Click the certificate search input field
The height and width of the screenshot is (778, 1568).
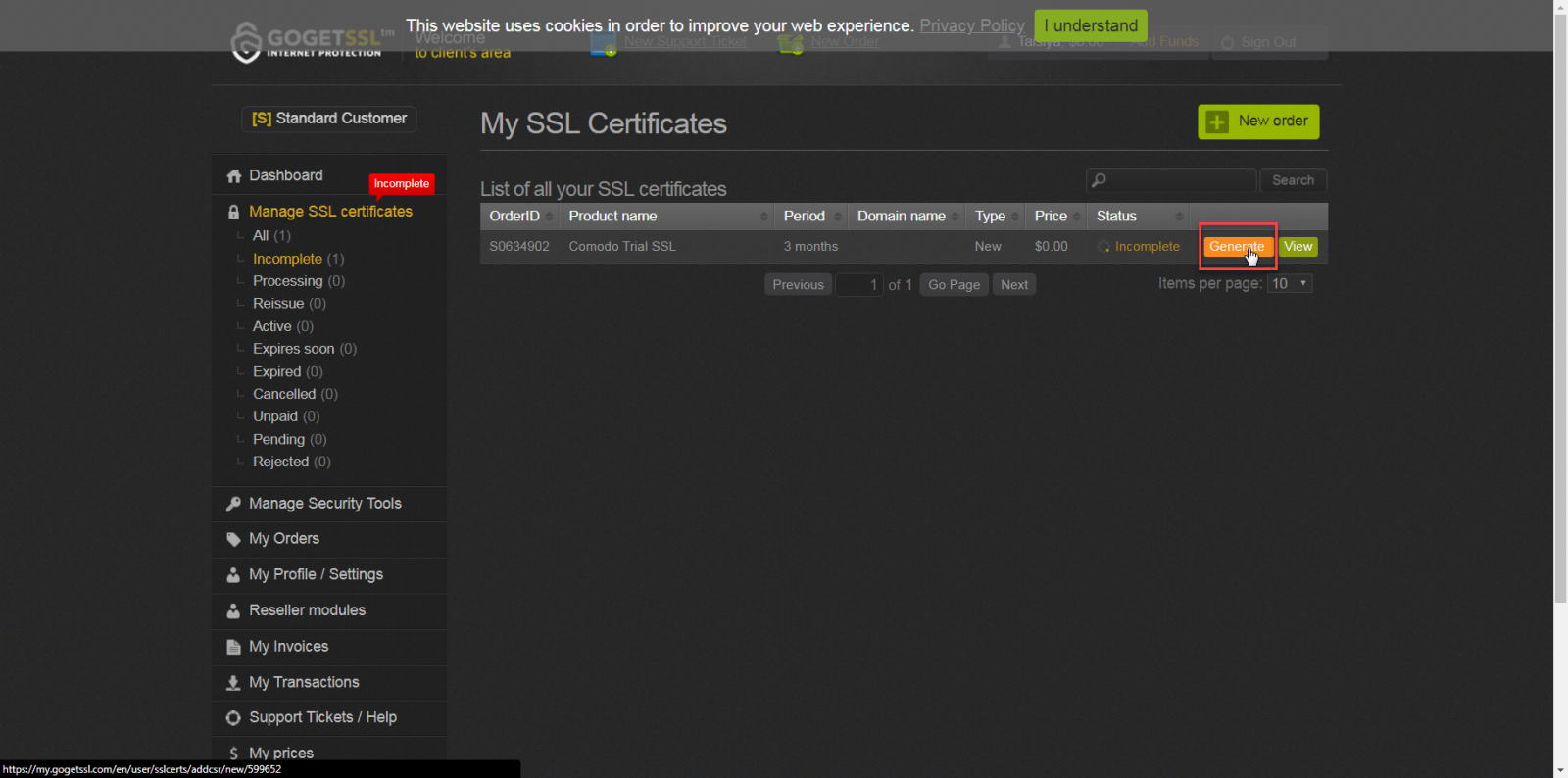pos(1171,180)
